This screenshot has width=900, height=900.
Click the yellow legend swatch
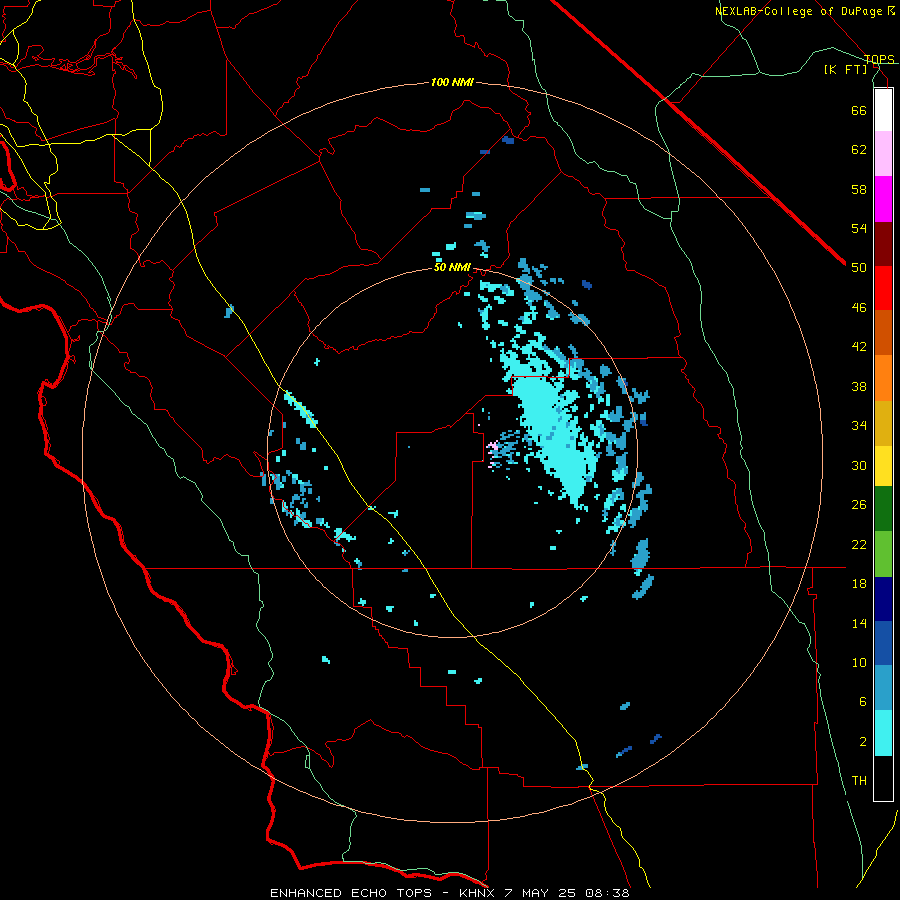point(883,466)
